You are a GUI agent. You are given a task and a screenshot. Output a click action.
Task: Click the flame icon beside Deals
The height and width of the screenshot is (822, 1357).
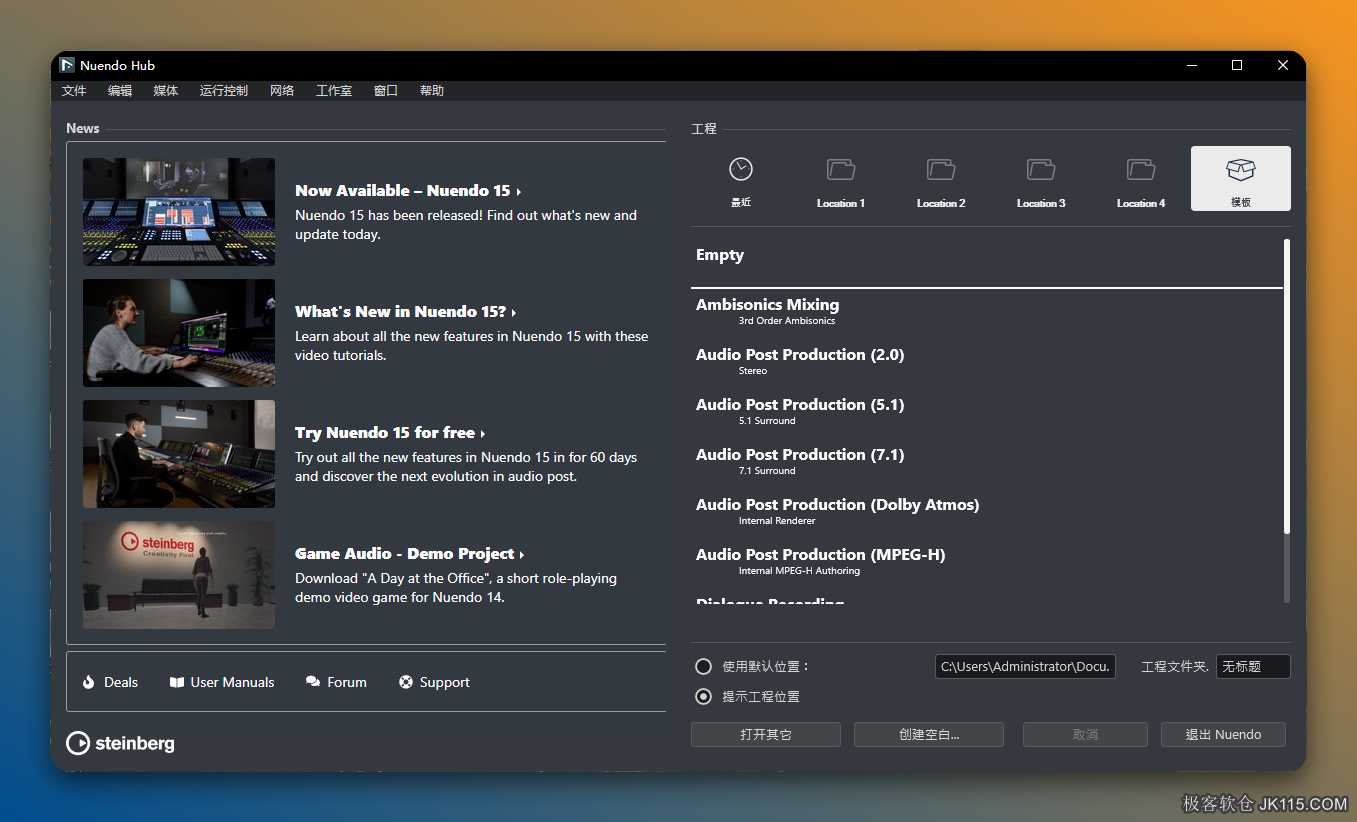coord(88,682)
